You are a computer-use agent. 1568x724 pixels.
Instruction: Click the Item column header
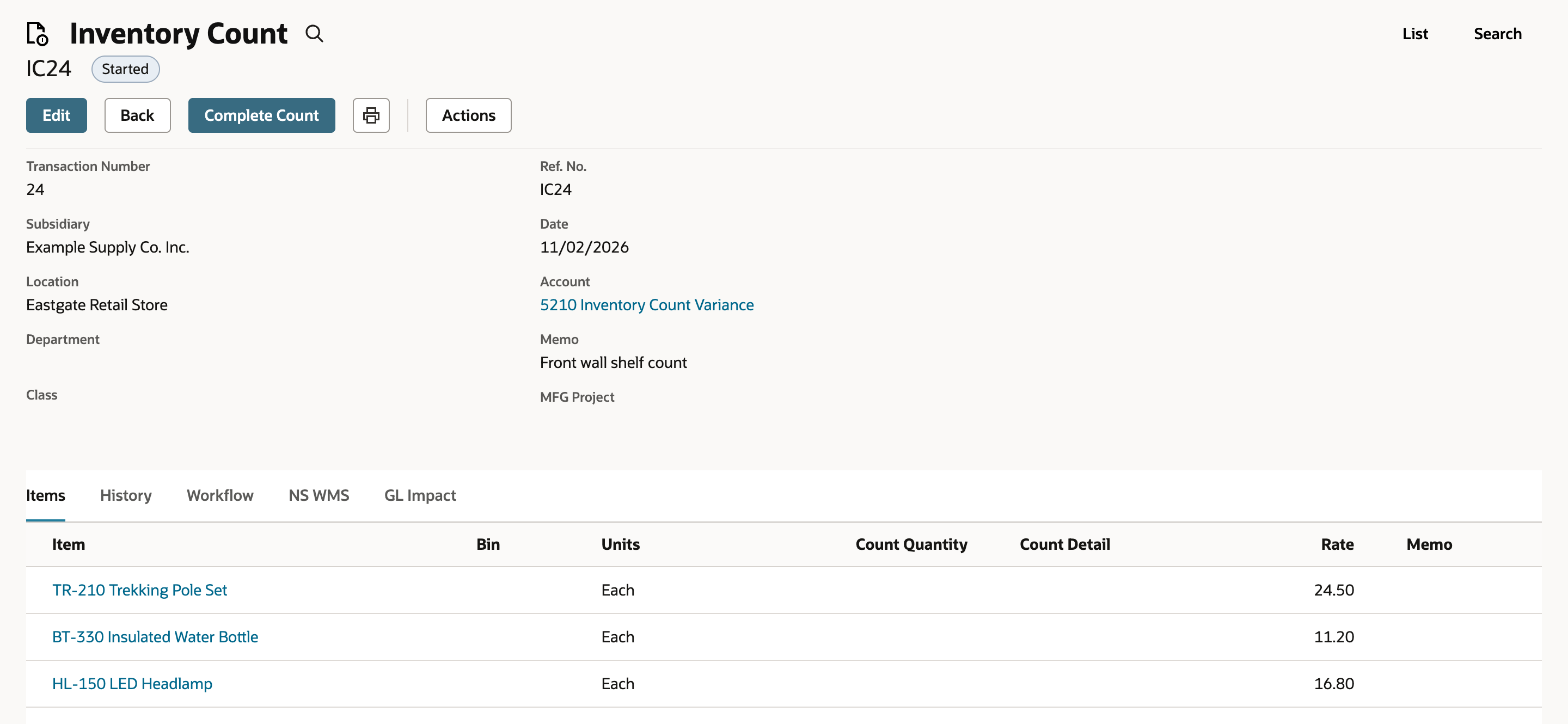[x=69, y=544]
